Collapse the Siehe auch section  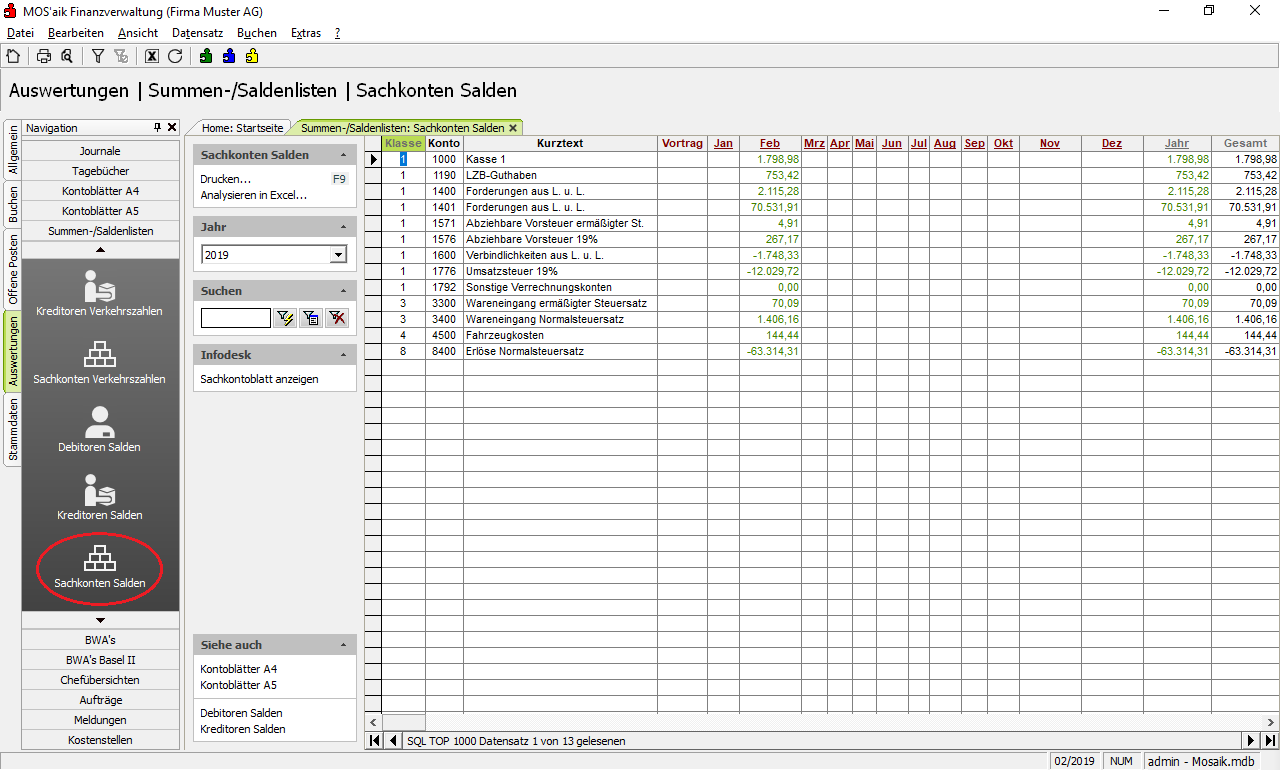(x=344, y=645)
